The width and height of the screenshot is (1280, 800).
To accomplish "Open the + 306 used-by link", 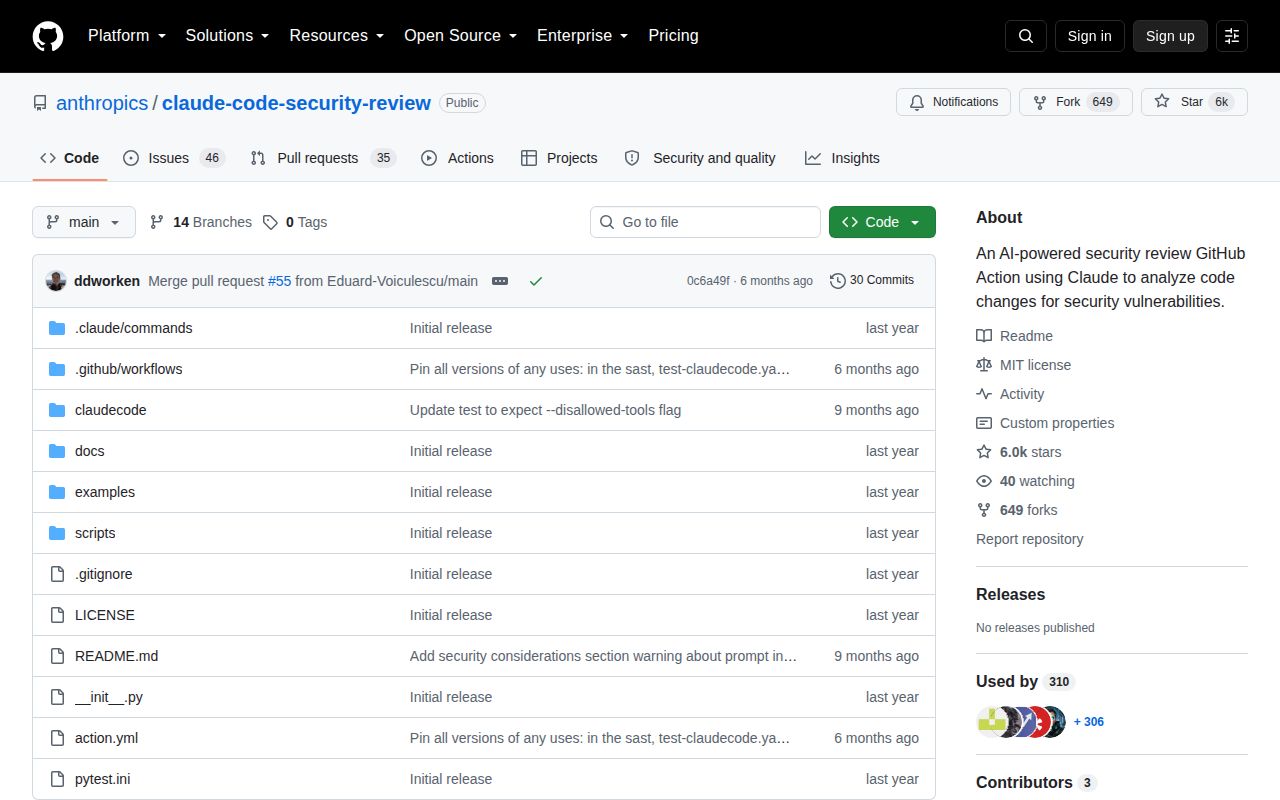I will pos(1089,722).
